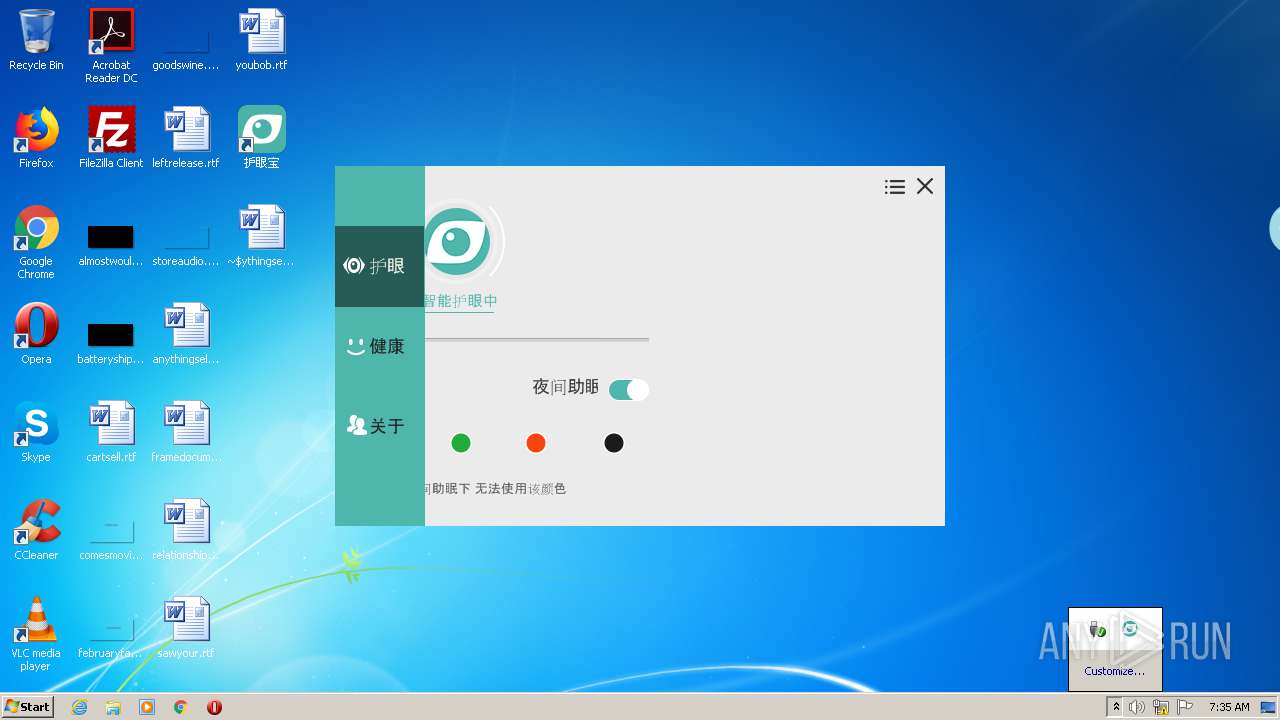
Task: Toggle the 夜间助眠 switch
Action: (x=629, y=390)
